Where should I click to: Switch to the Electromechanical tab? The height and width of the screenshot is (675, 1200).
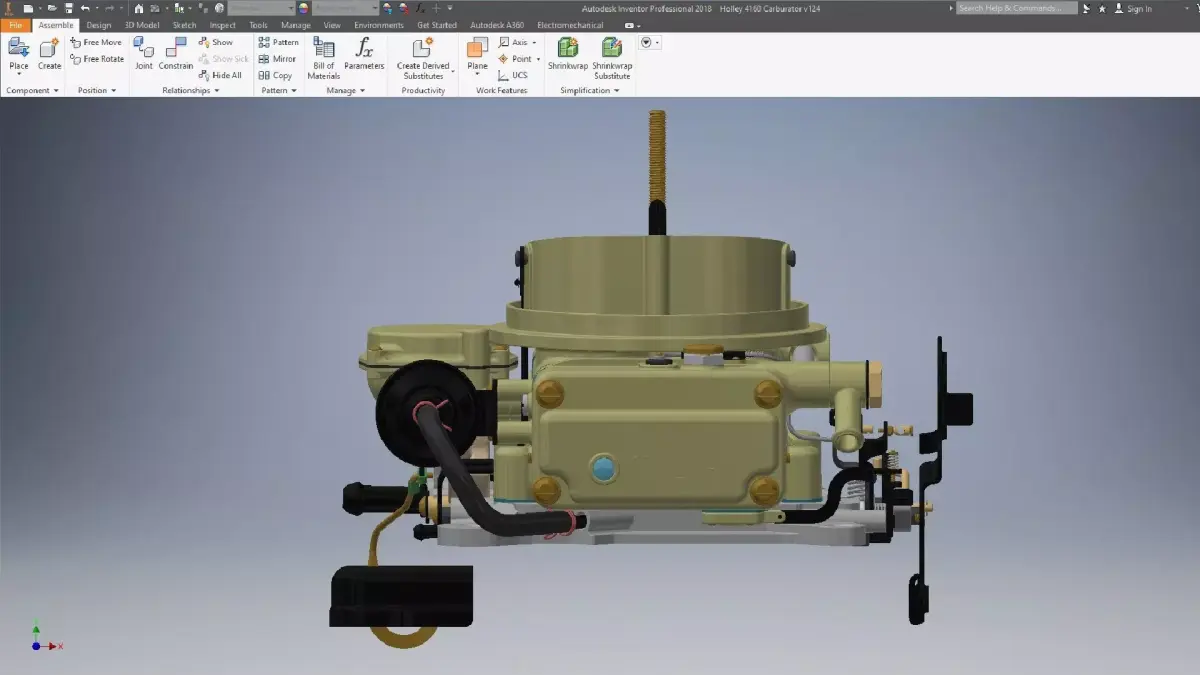point(570,25)
